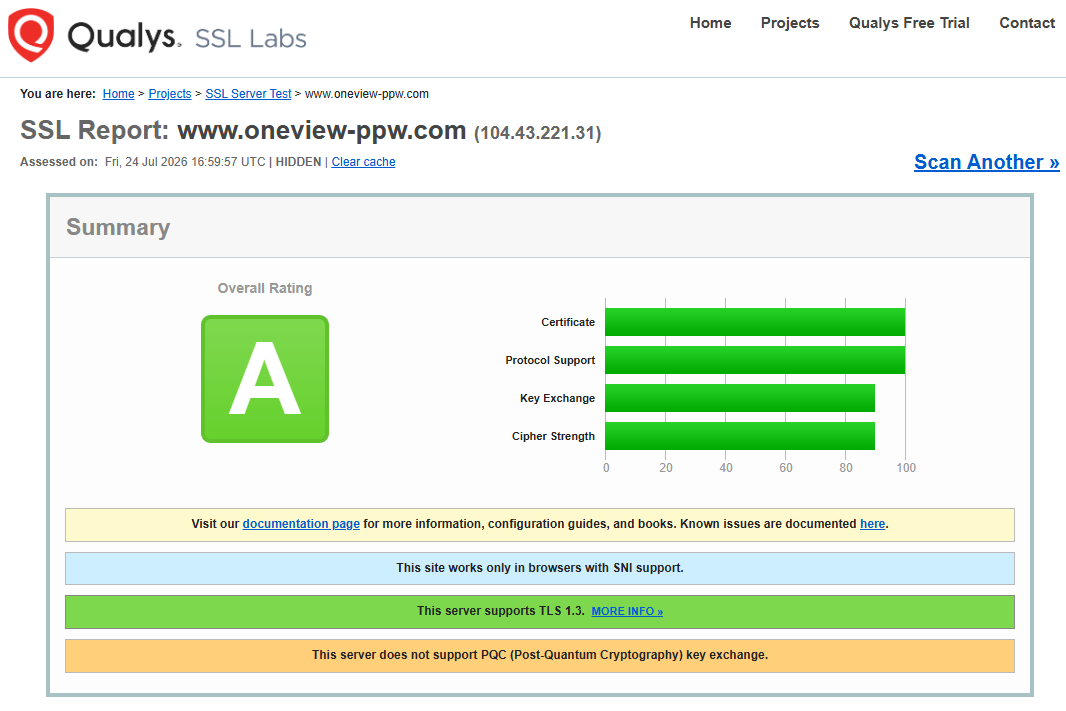Click the 'This server supports TLS 1.3' text
This screenshot has height=711, width=1066.
(x=501, y=611)
